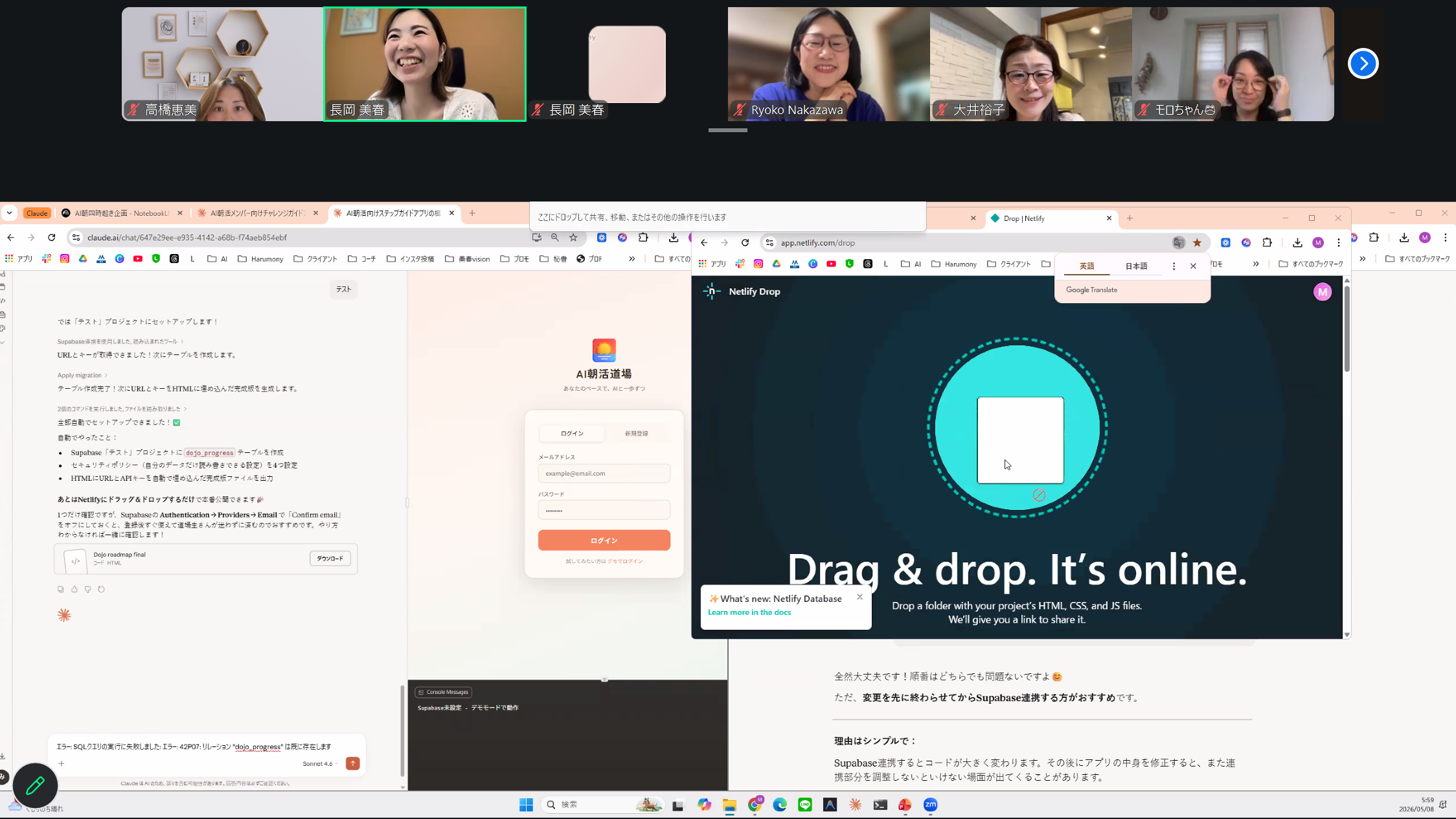The height and width of the screenshot is (819, 1456).
Task: Open a new tab in Netlify window
Action: pyautogui.click(x=1130, y=218)
